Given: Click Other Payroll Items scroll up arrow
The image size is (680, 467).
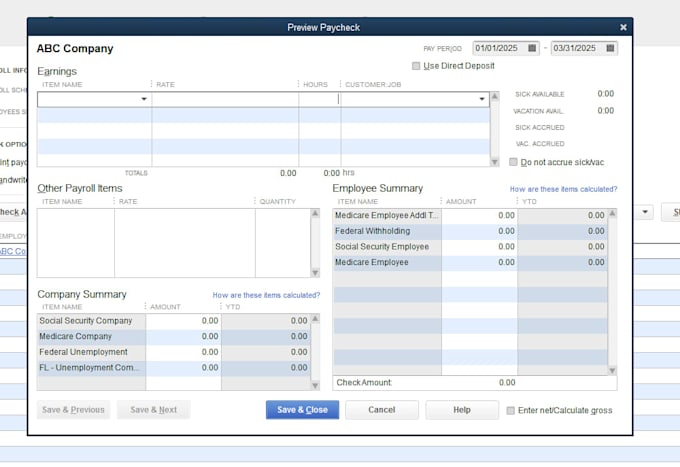Looking at the screenshot, I should click(x=315, y=213).
